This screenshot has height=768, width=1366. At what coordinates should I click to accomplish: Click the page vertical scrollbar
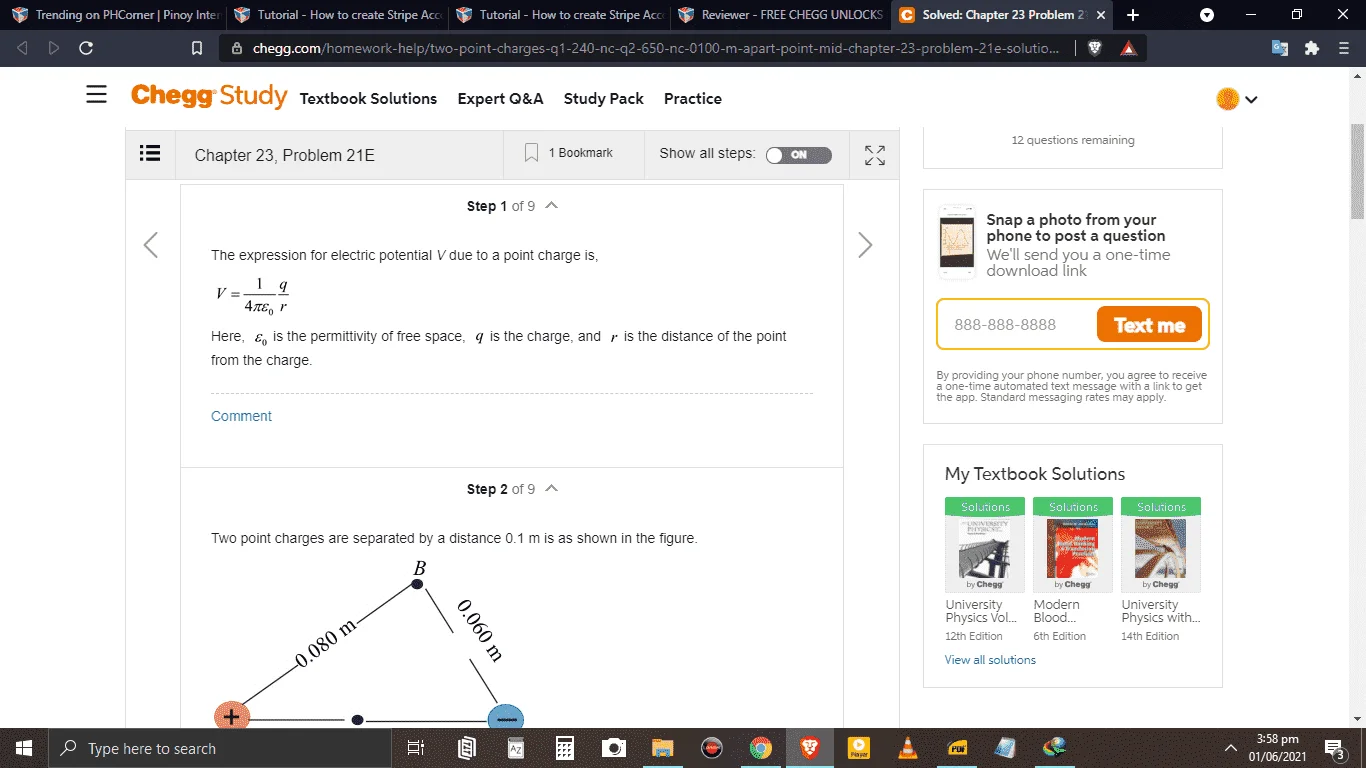click(1357, 170)
